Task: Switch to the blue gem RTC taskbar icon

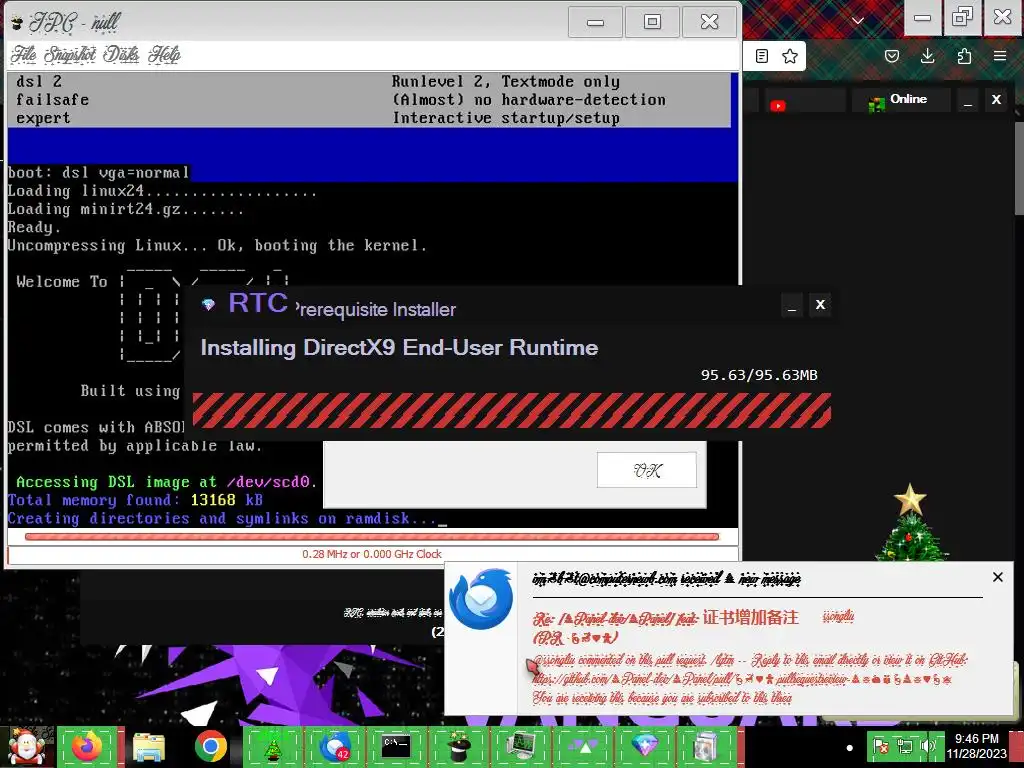Action: click(x=644, y=746)
